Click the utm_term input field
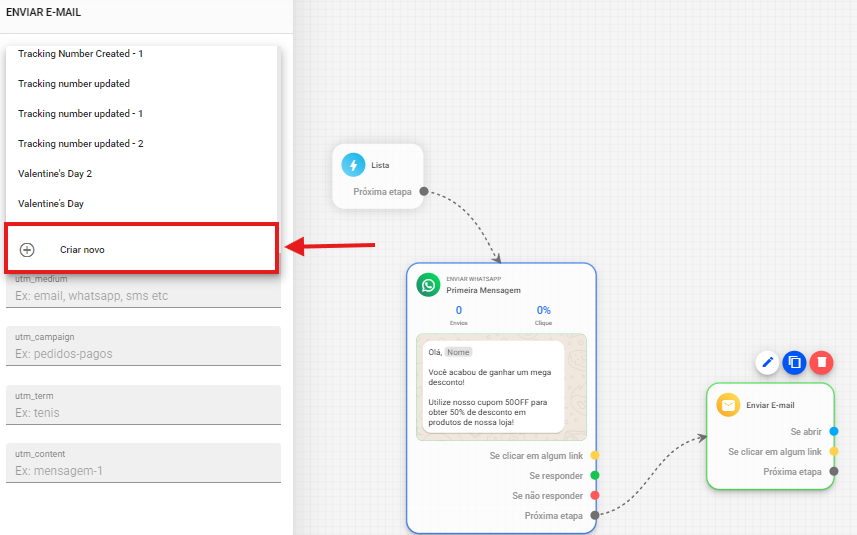The width and height of the screenshot is (857, 535). pyautogui.click(x=143, y=413)
